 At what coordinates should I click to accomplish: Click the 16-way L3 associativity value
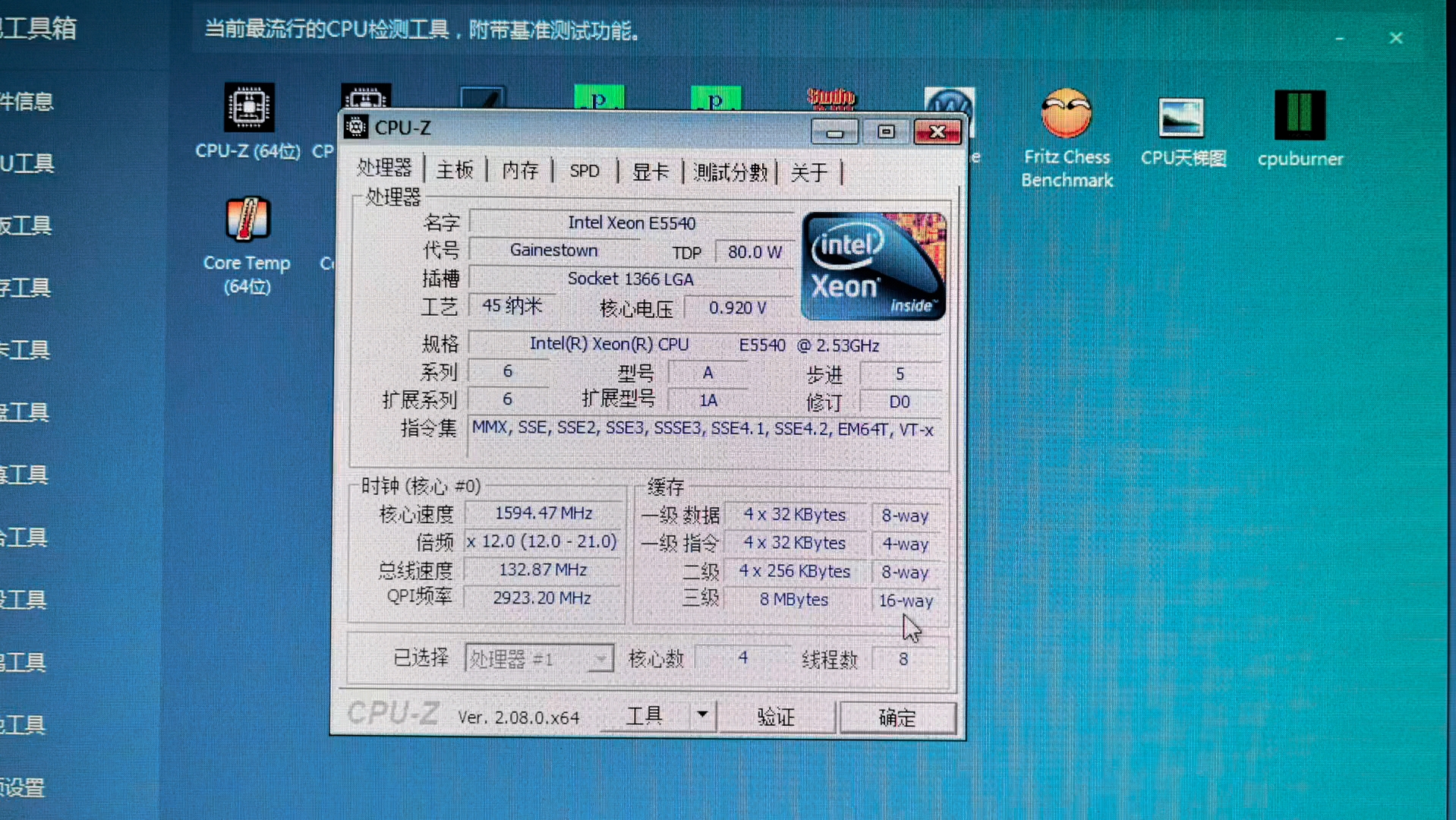coord(906,601)
